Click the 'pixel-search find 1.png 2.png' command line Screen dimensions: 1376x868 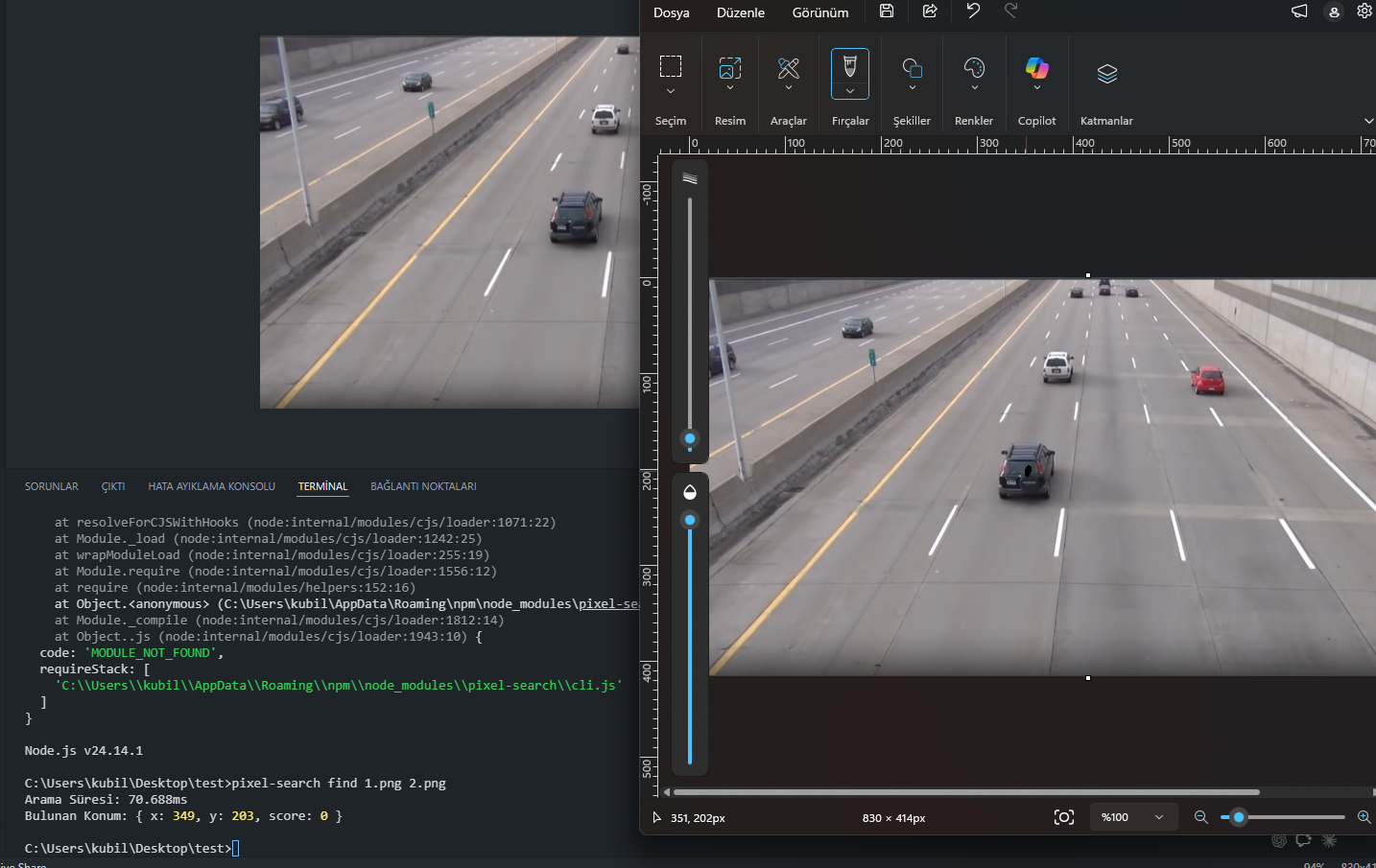point(339,783)
